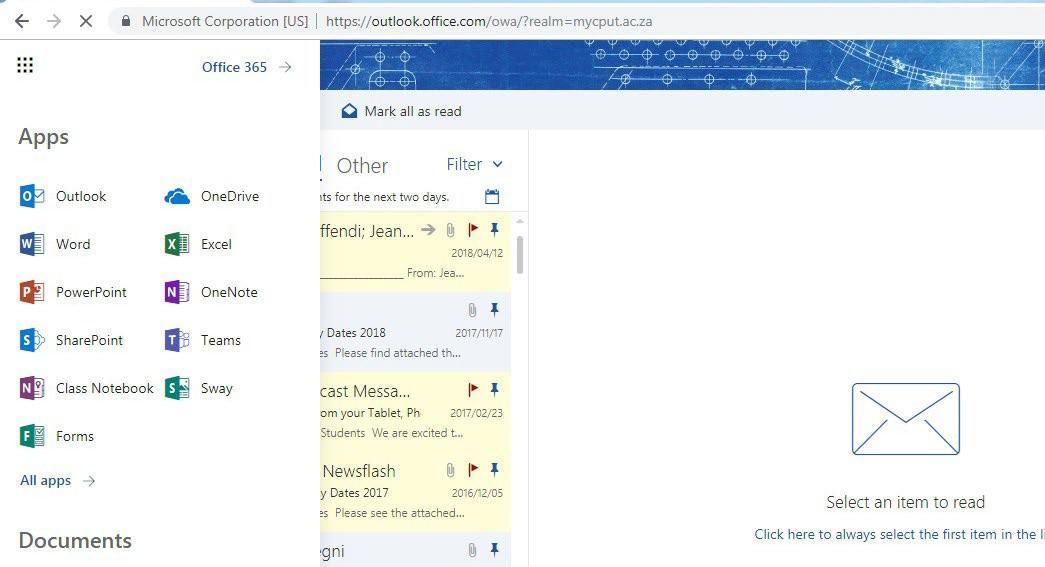Unpin the 2018/04/12 message

(495, 230)
